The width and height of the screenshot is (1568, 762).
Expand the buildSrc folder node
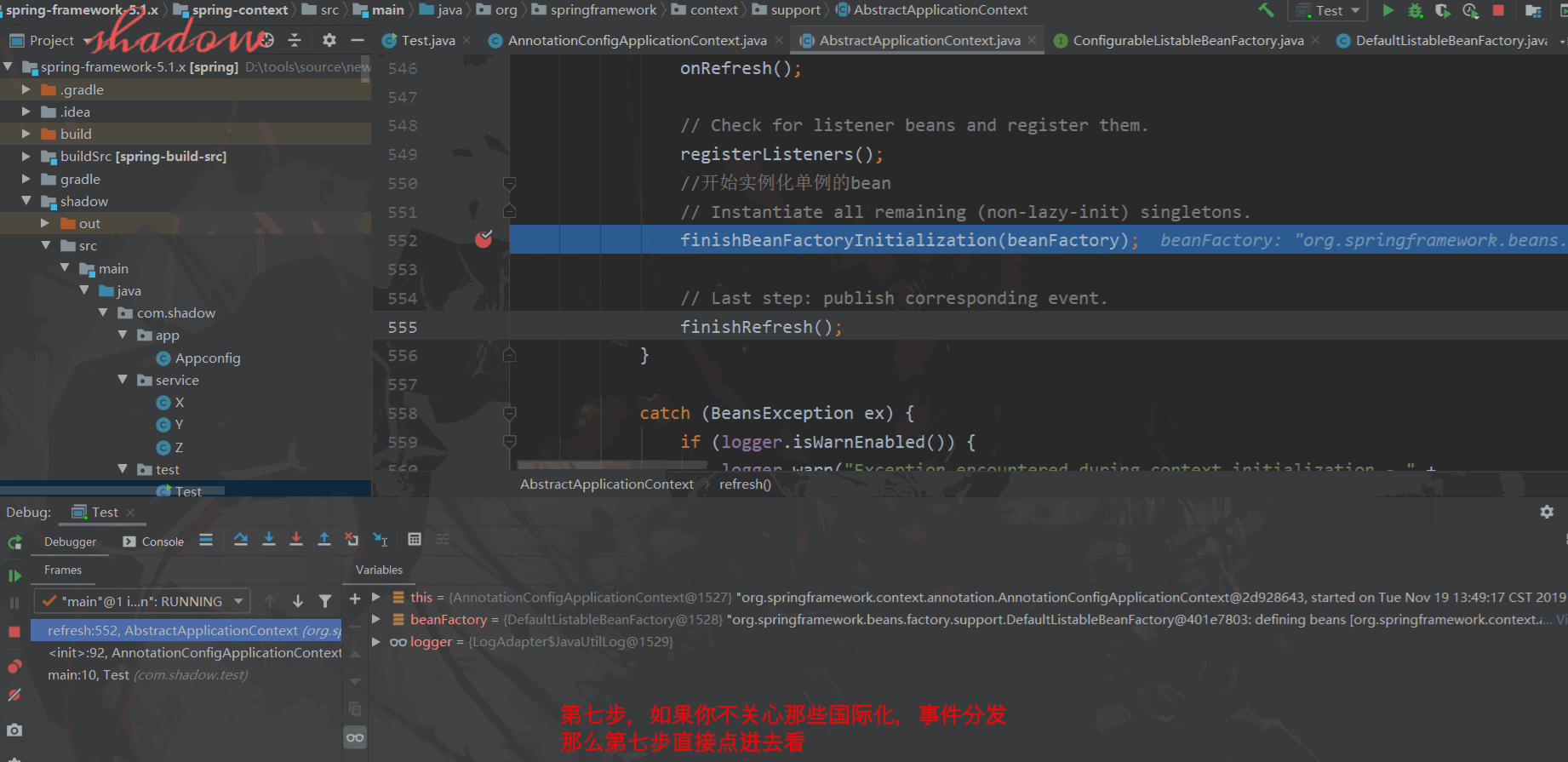pyautogui.click(x=26, y=156)
